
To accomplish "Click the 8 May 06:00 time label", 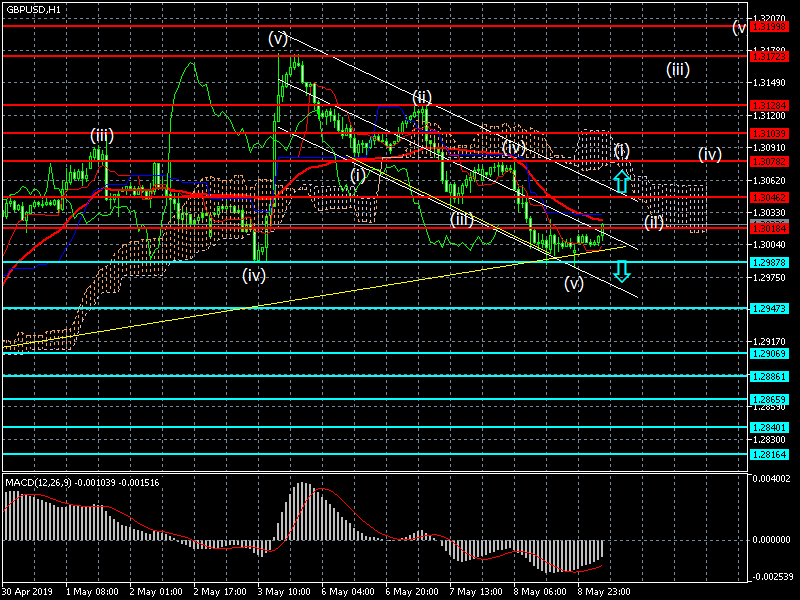I will pos(540,592).
